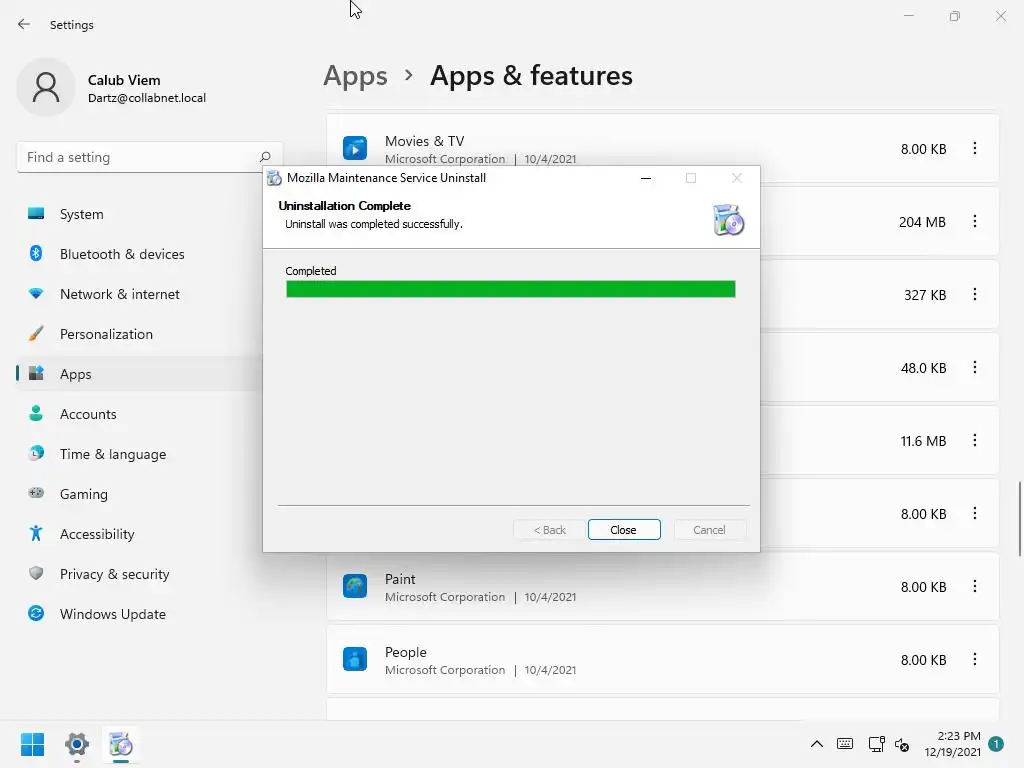1024x768 pixels.
Task: Click the muted volume tray icon
Action: click(902, 744)
